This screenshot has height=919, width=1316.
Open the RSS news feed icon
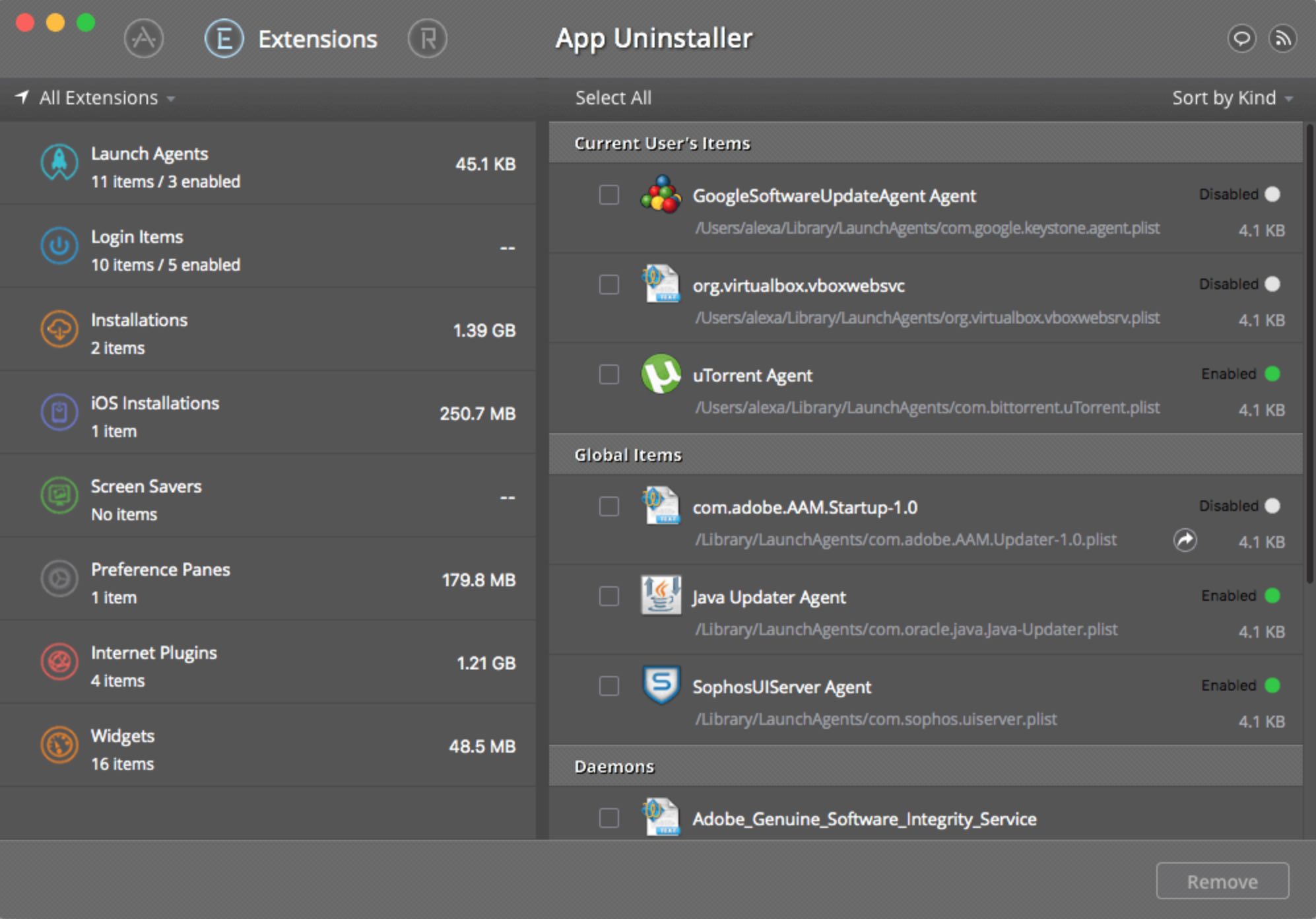[1282, 38]
